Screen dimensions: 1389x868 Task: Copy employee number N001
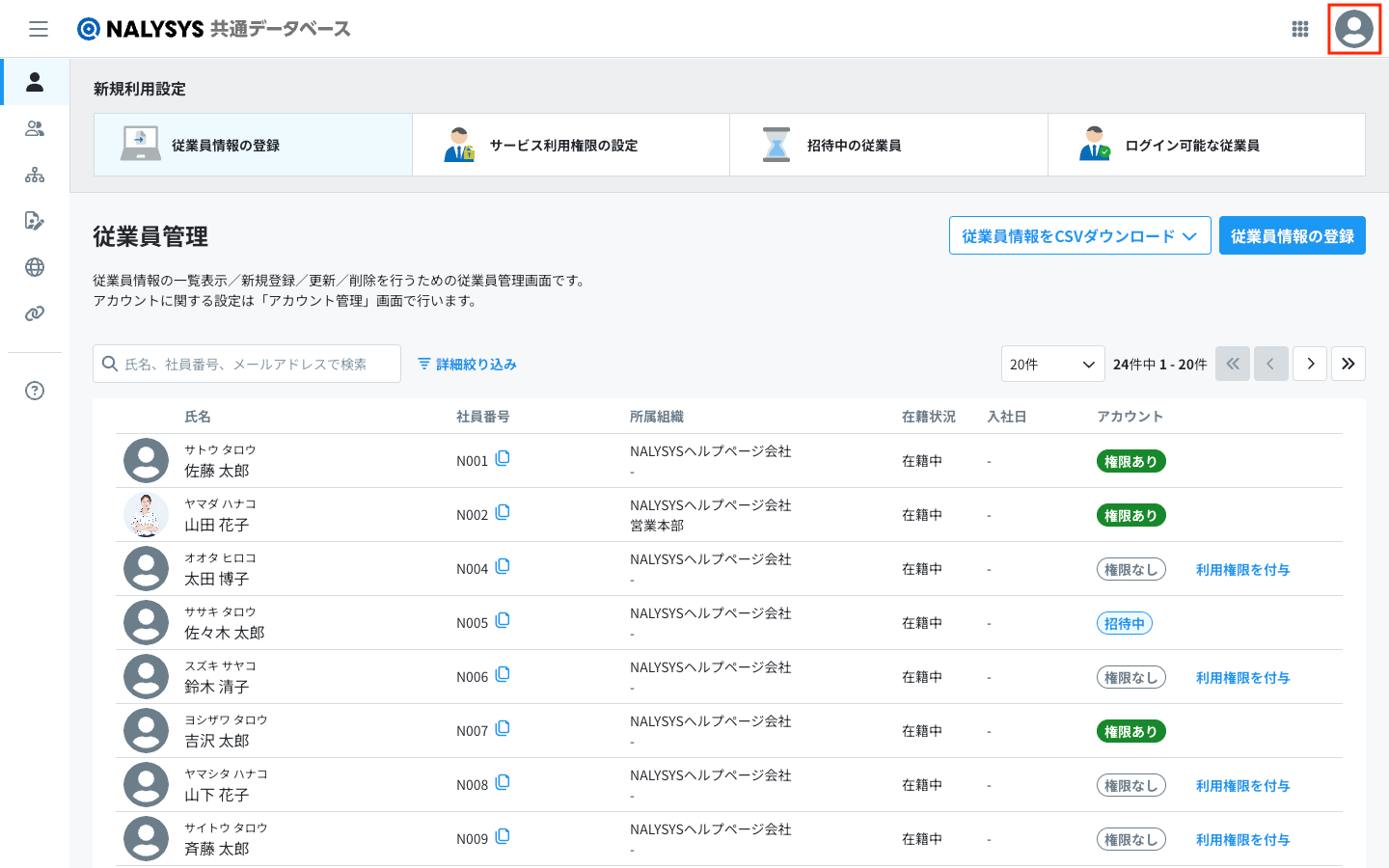503,459
